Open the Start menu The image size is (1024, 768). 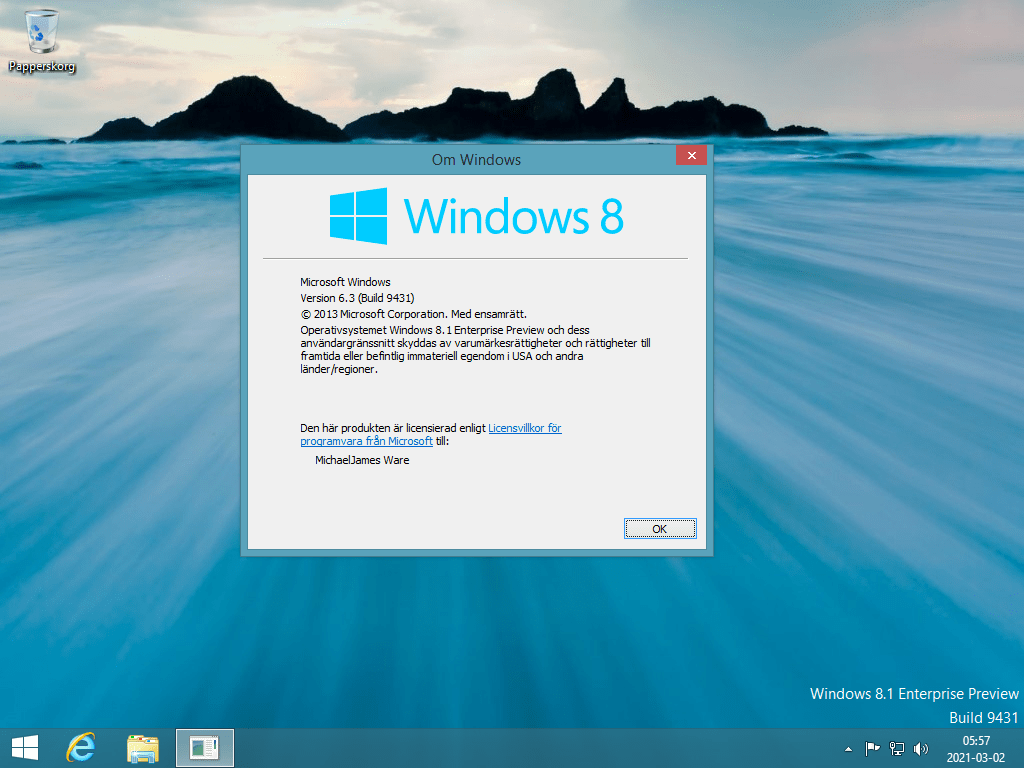(x=23, y=747)
